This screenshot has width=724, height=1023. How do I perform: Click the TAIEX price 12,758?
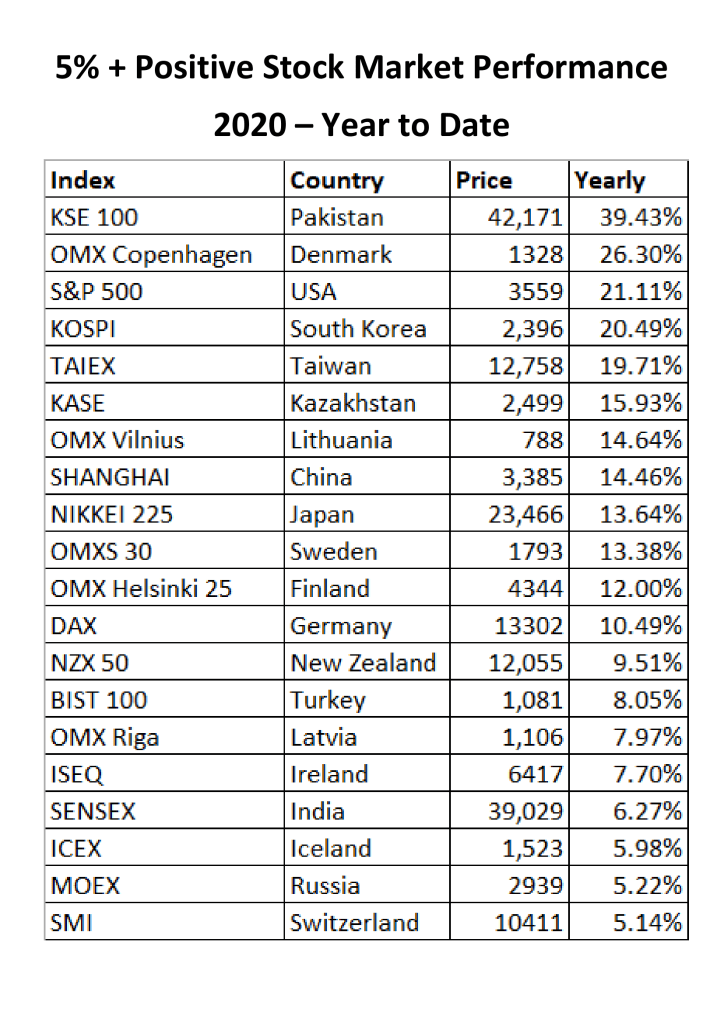(525, 366)
